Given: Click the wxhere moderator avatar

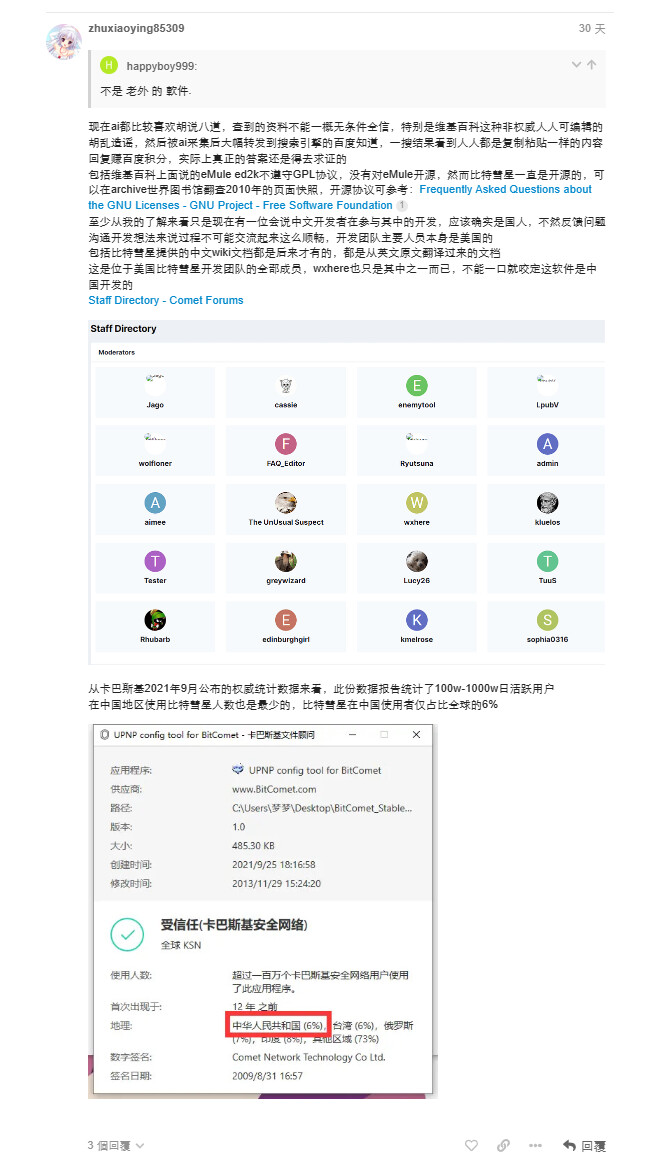Looking at the screenshot, I should click(416, 503).
